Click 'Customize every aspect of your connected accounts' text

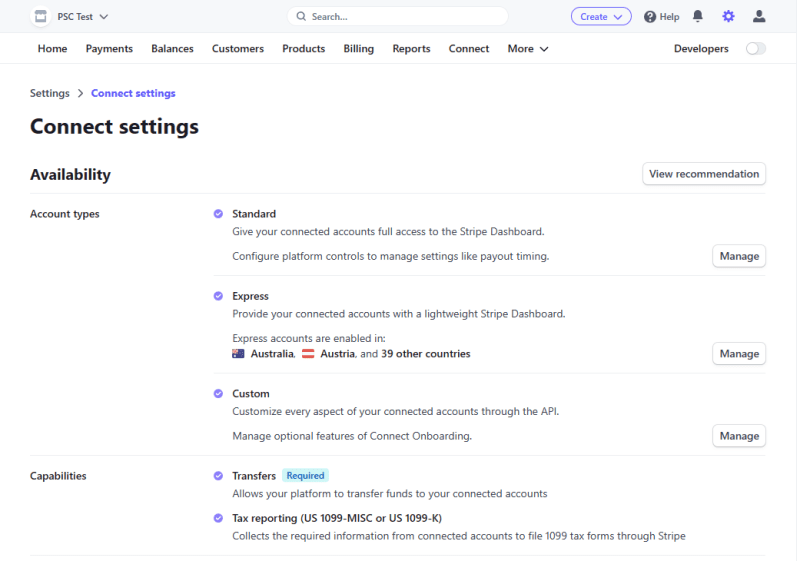[x=395, y=412]
